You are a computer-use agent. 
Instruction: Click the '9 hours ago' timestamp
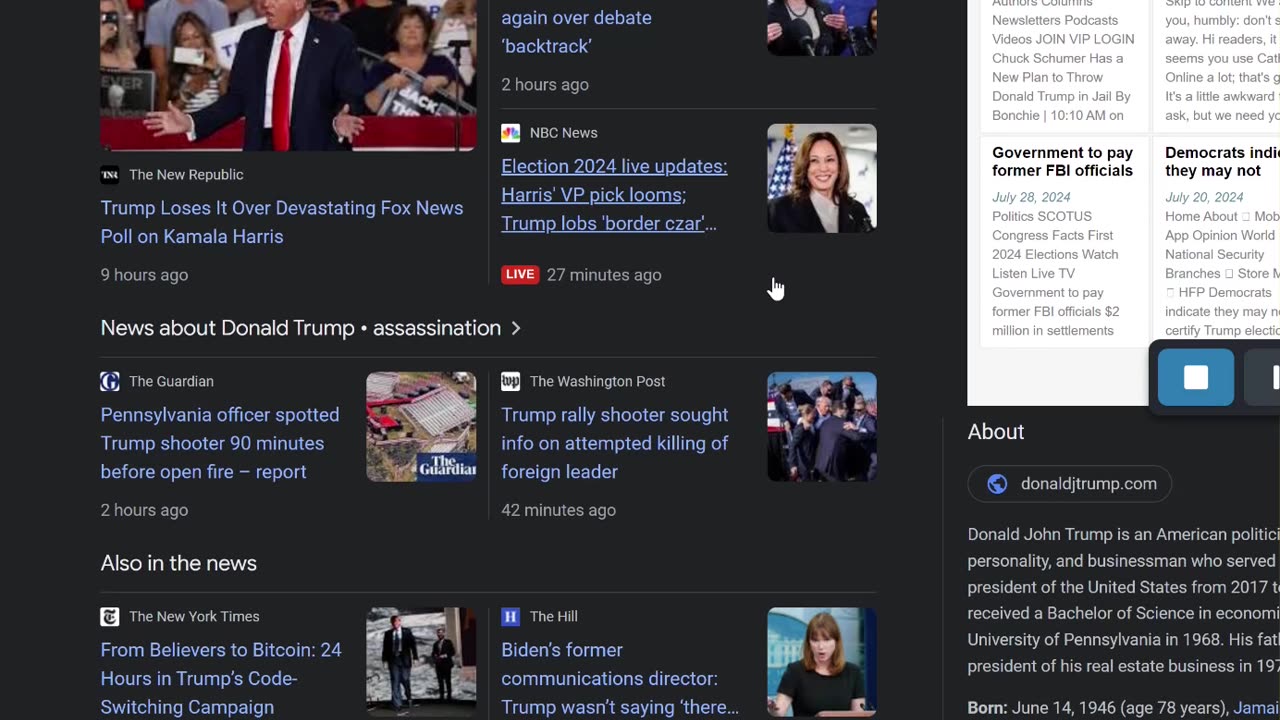click(144, 275)
